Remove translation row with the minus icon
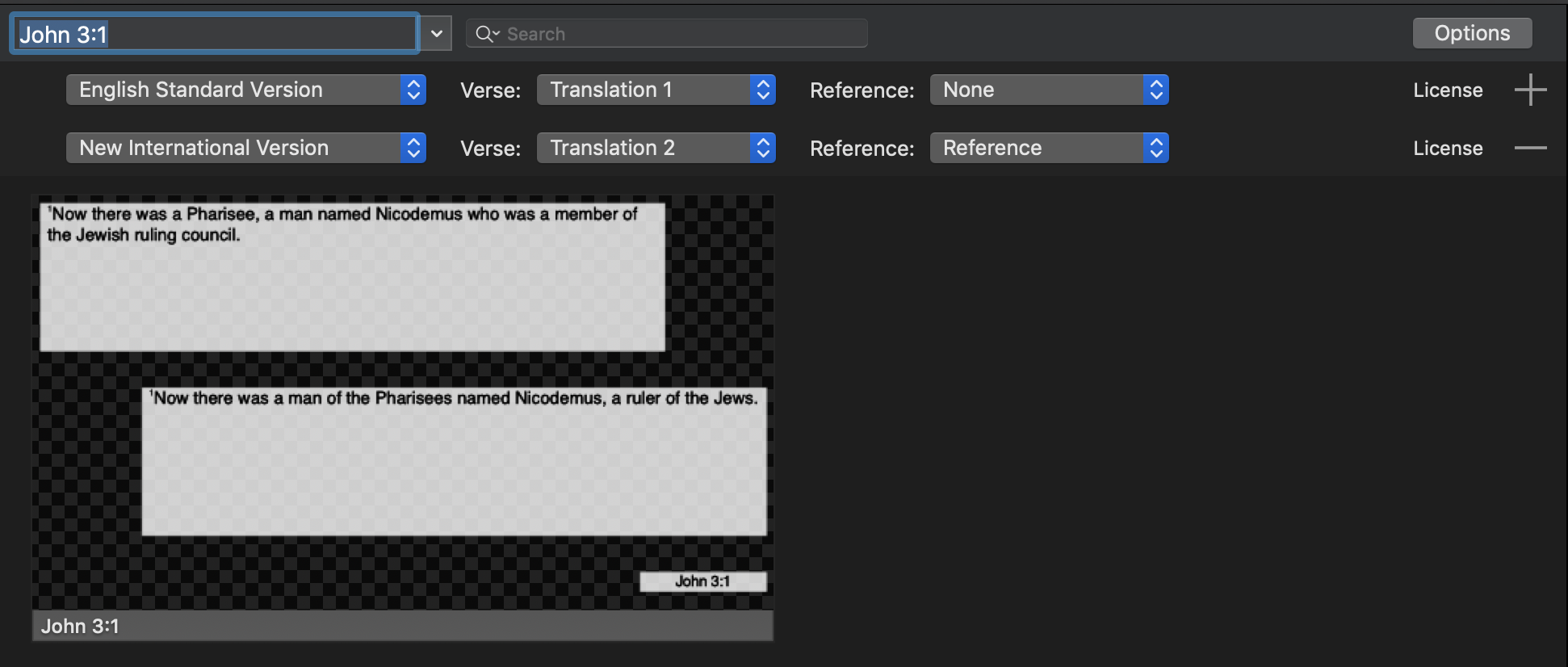The width and height of the screenshot is (1568, 667). [1530, 148]
